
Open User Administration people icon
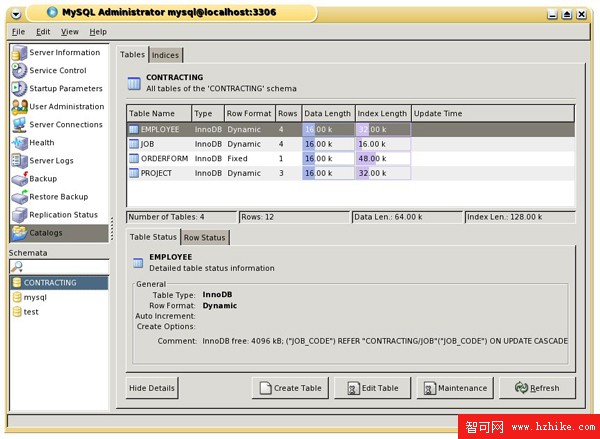pyautogui.click(x=19, y=107)
